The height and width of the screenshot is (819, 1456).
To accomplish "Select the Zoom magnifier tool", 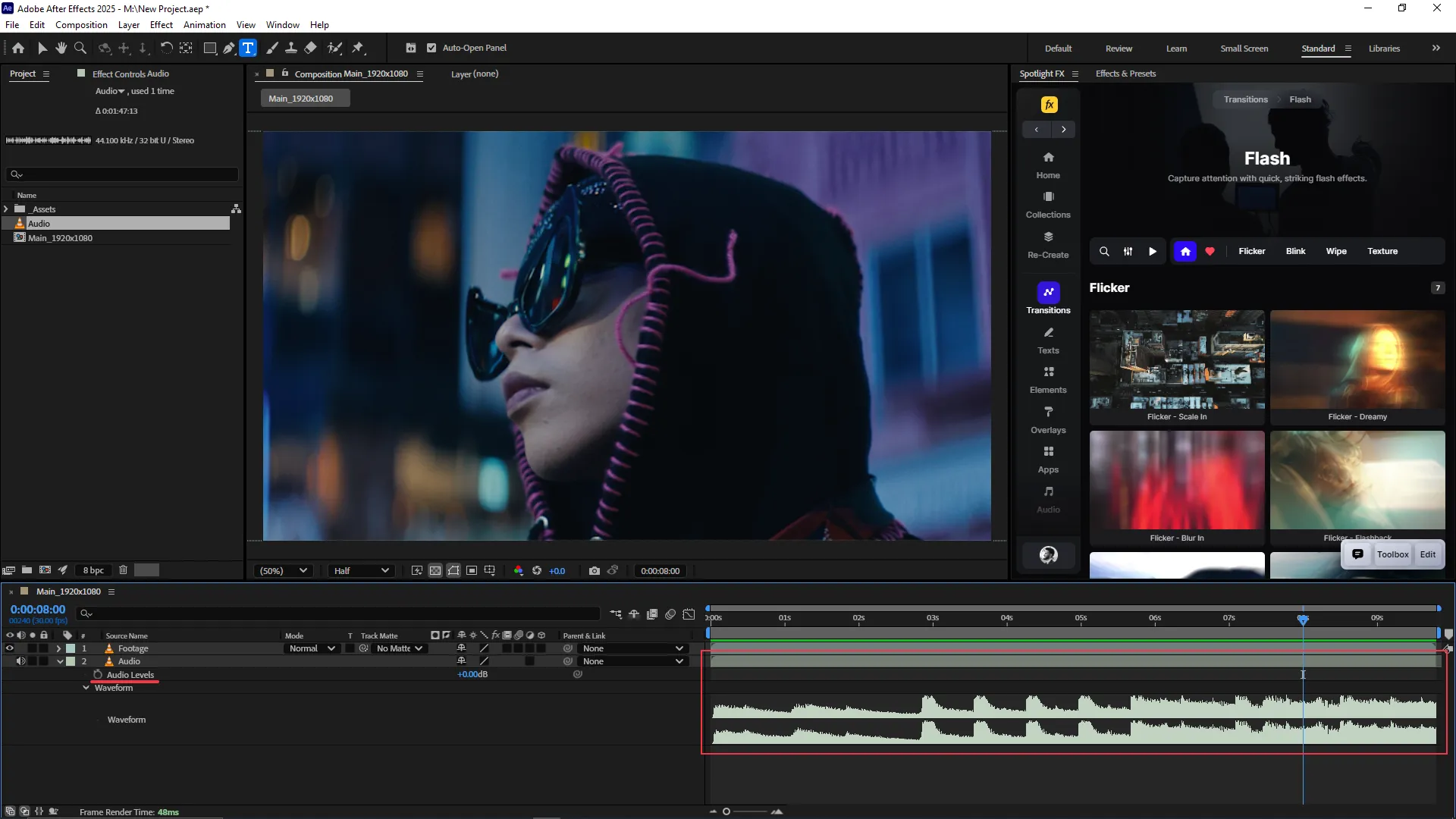I will [80, 48].
